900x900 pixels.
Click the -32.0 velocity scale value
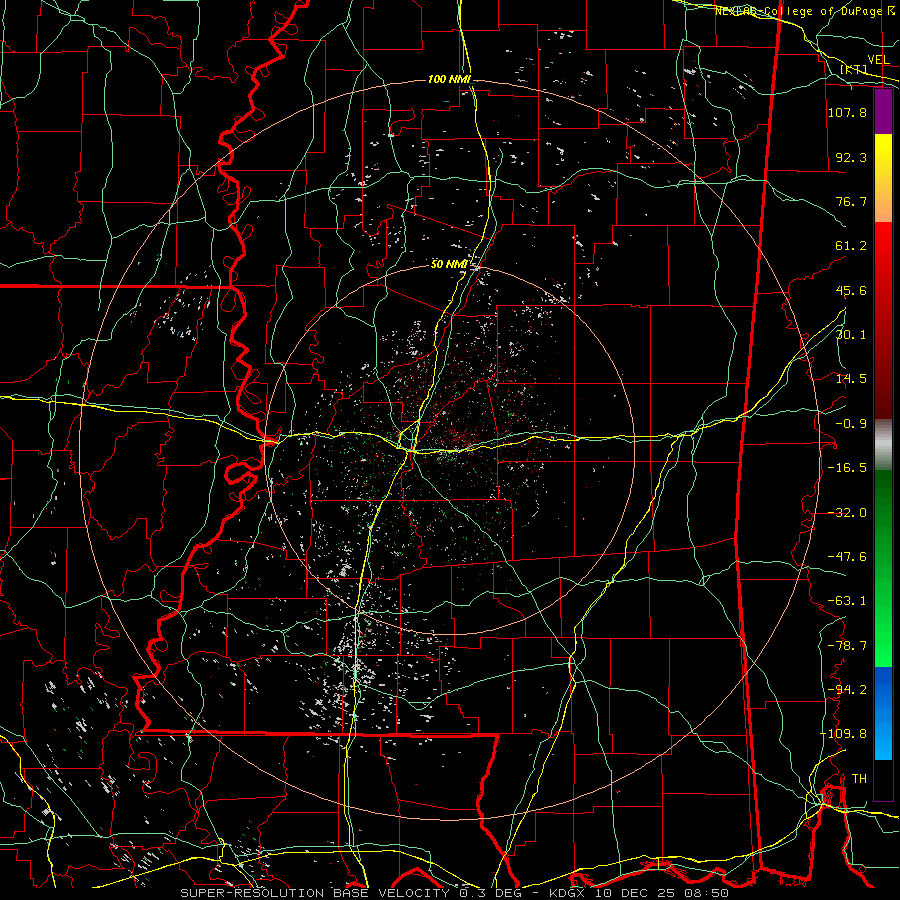click(x=847, y=513)
